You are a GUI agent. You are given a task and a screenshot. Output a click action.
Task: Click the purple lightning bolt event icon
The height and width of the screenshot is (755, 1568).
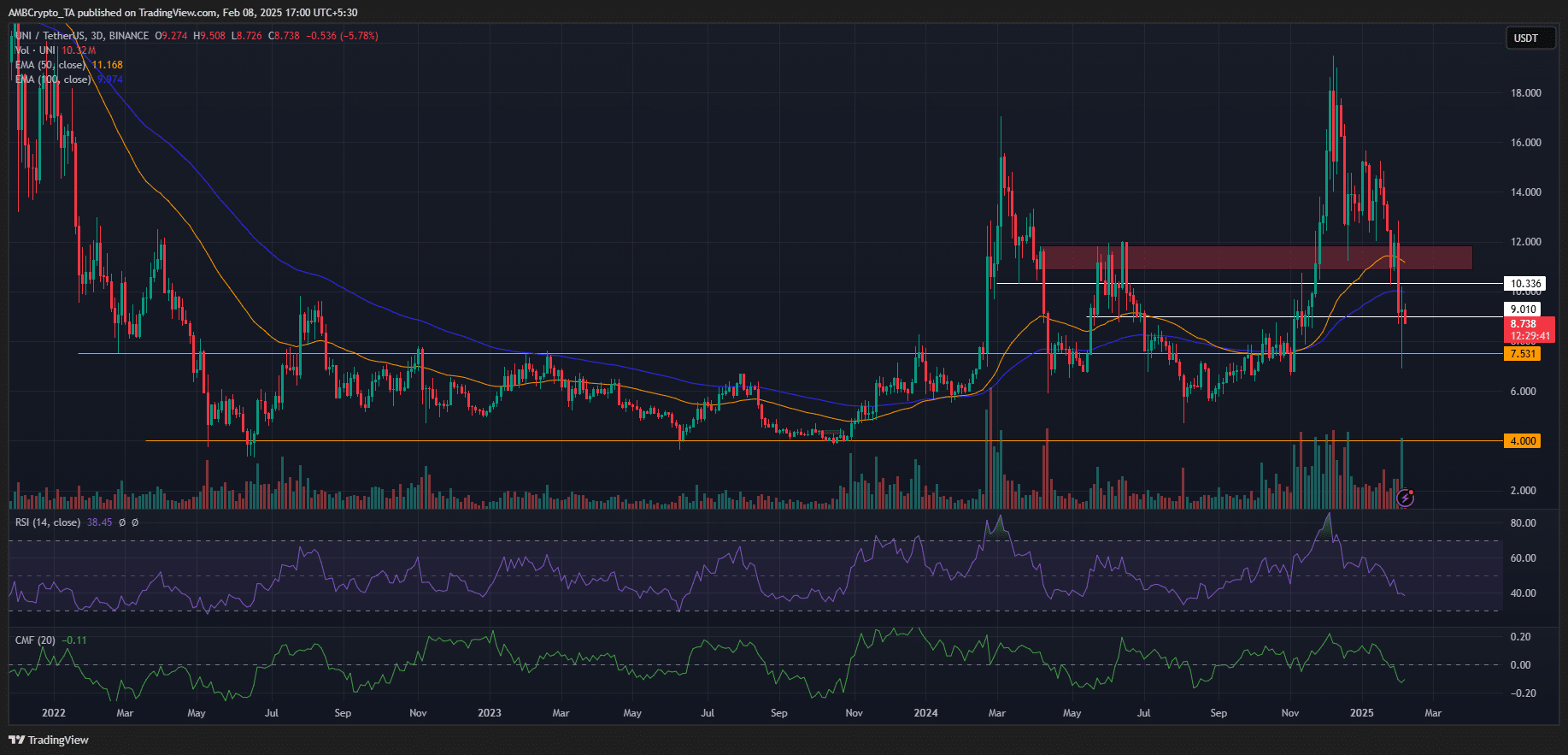pyautogui.click(x=1405, y=498)
